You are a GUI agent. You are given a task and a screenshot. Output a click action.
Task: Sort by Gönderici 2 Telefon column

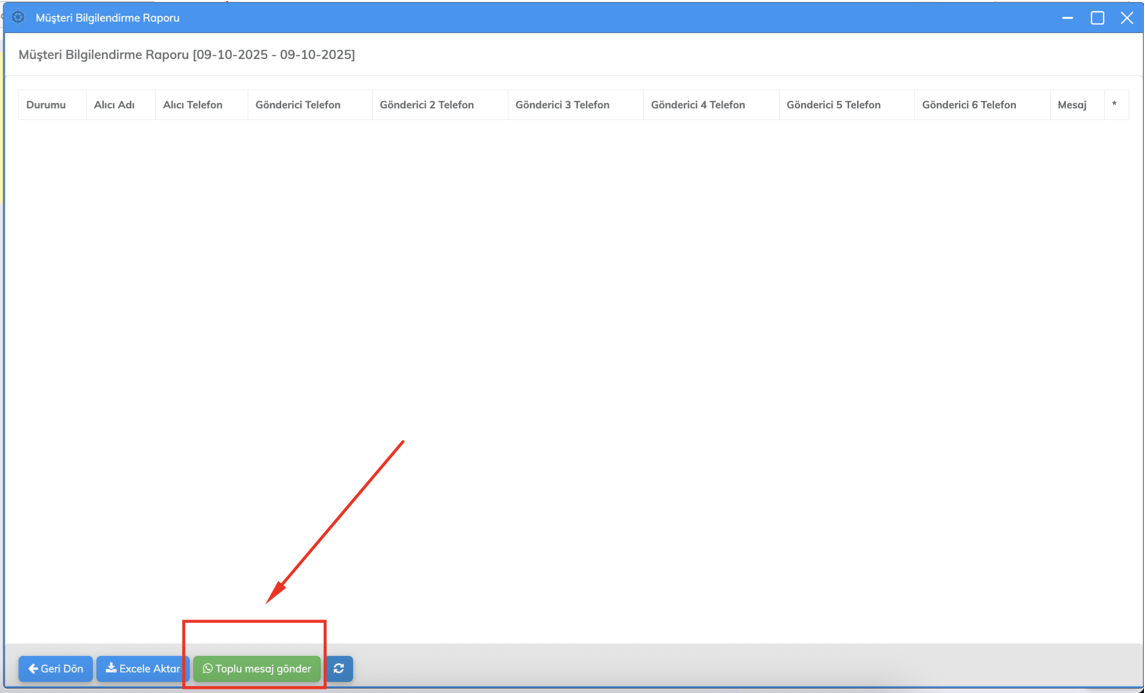point(427,105)
